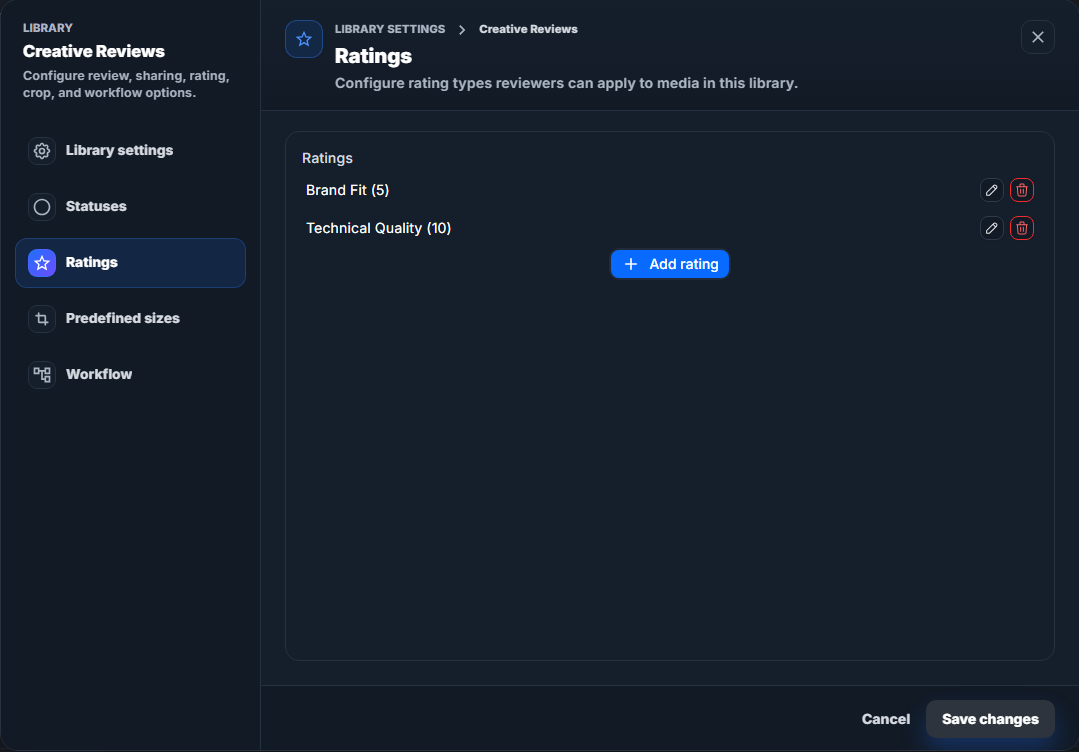The image size is (1079, 752).
Task: Select the Technical Quality (10) row text
Action: 378,228
